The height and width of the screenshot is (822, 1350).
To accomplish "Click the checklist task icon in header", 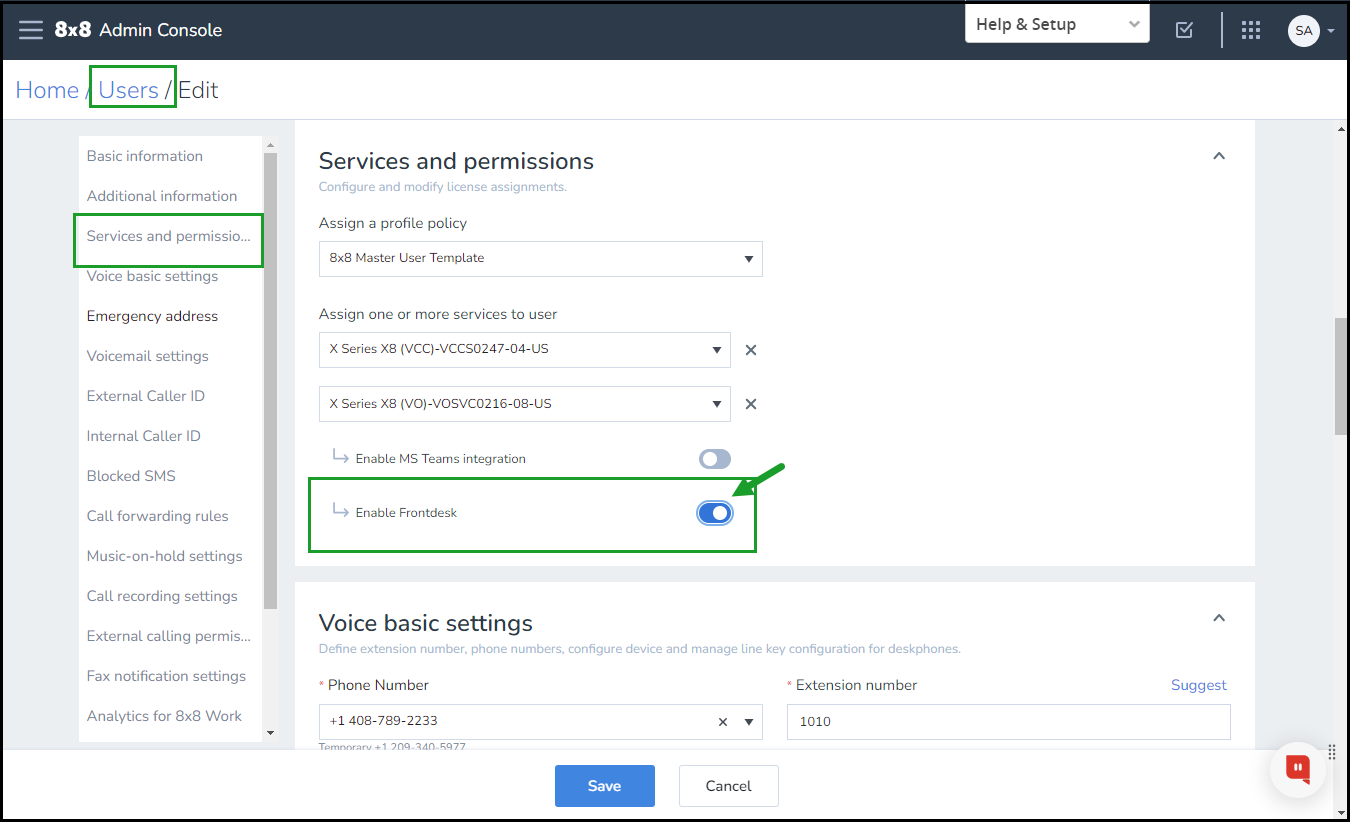I will [1184, 30].
